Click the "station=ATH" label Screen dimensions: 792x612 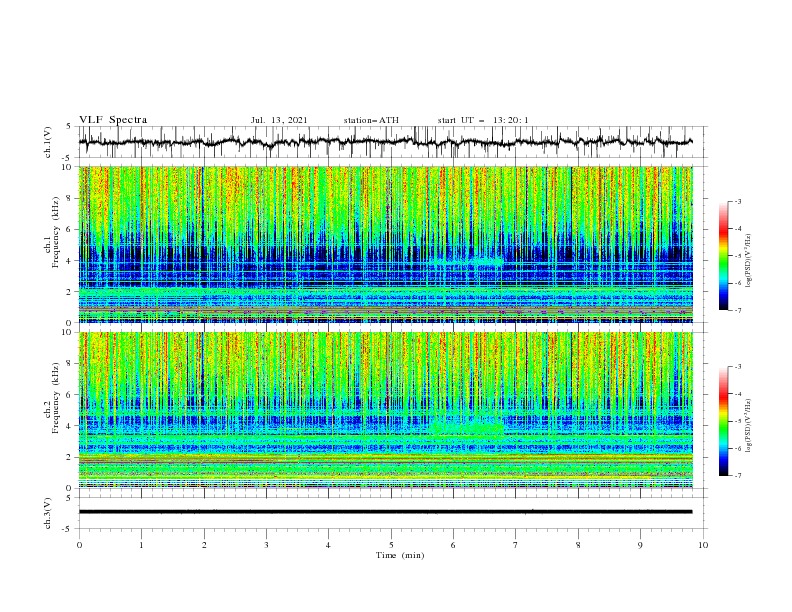coord(371,120)
